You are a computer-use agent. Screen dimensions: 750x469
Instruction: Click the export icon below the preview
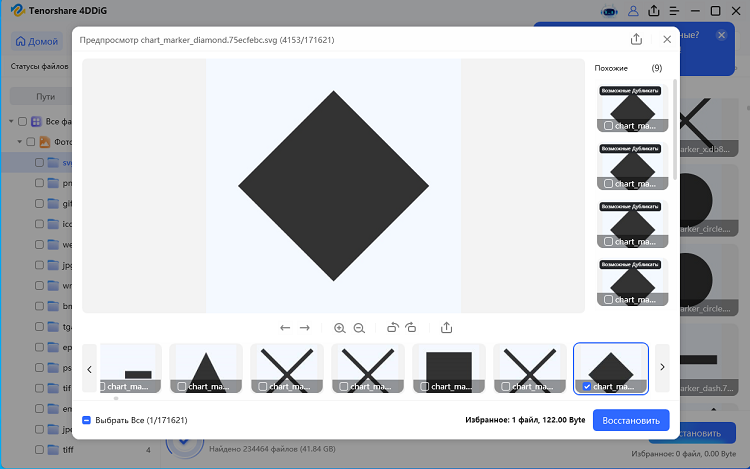[446, 327]
